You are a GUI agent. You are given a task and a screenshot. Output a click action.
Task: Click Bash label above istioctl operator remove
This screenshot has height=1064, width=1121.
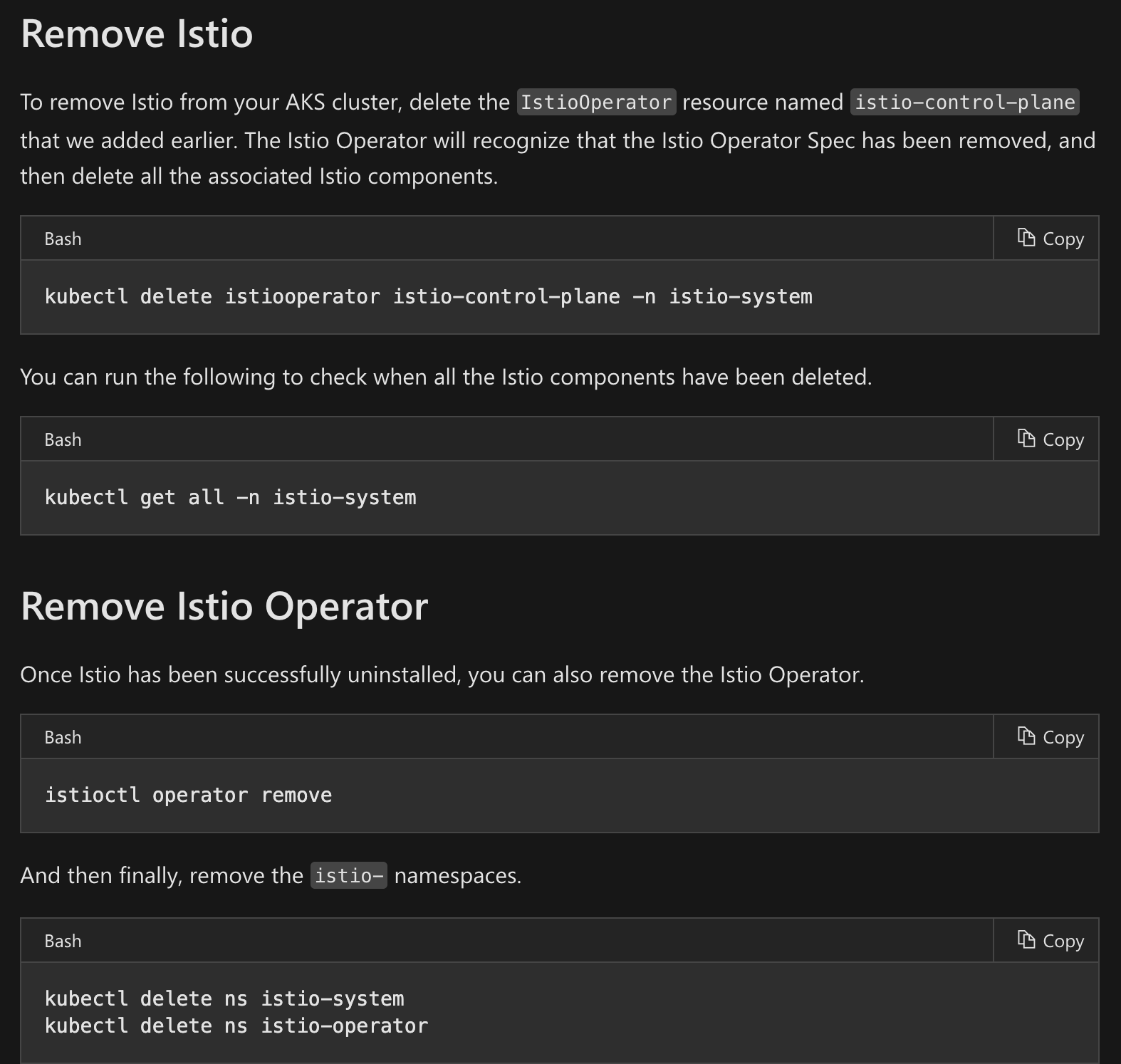click(63, 738)
